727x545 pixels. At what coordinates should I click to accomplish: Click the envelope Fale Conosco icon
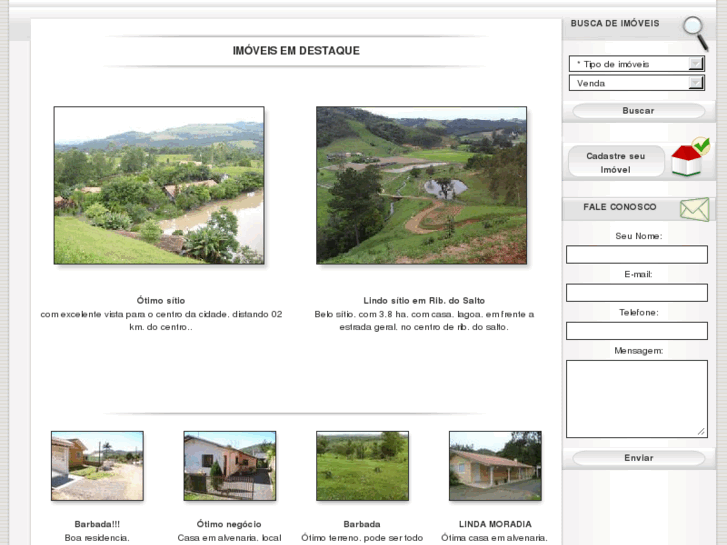(x=695, y=209)
